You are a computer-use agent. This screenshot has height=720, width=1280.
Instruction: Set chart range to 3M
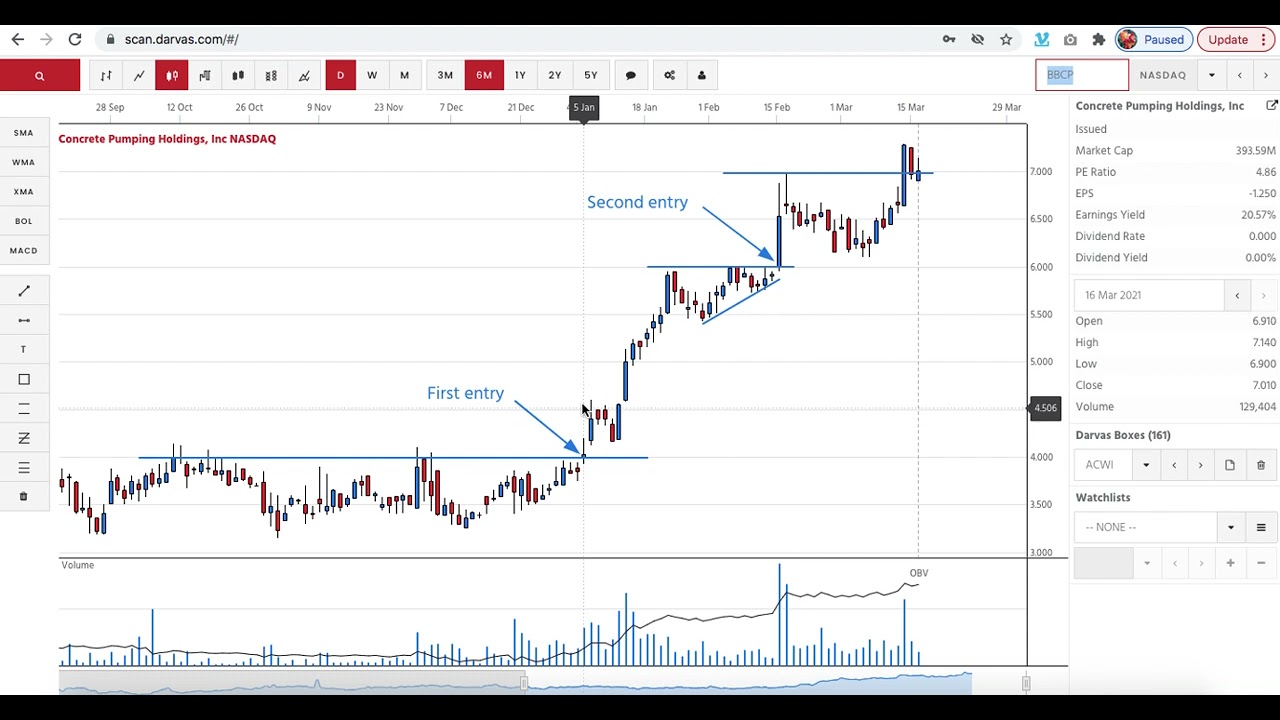coord(445,75)
